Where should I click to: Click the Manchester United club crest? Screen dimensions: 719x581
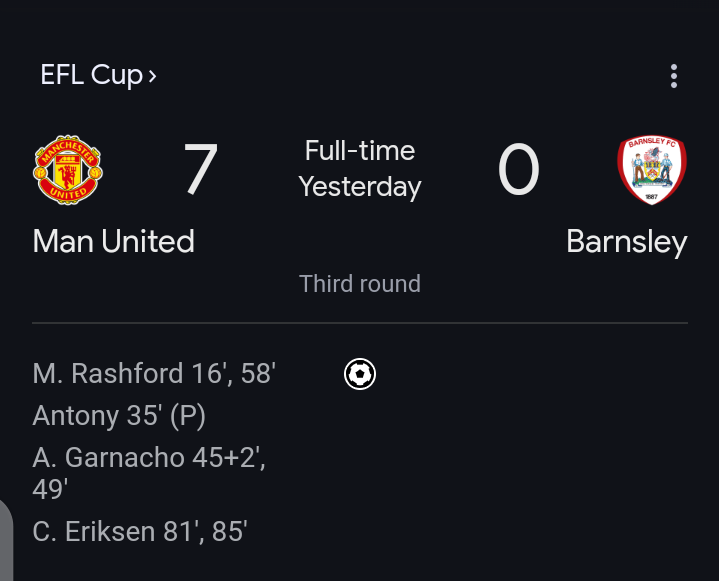tap(69, 170)
